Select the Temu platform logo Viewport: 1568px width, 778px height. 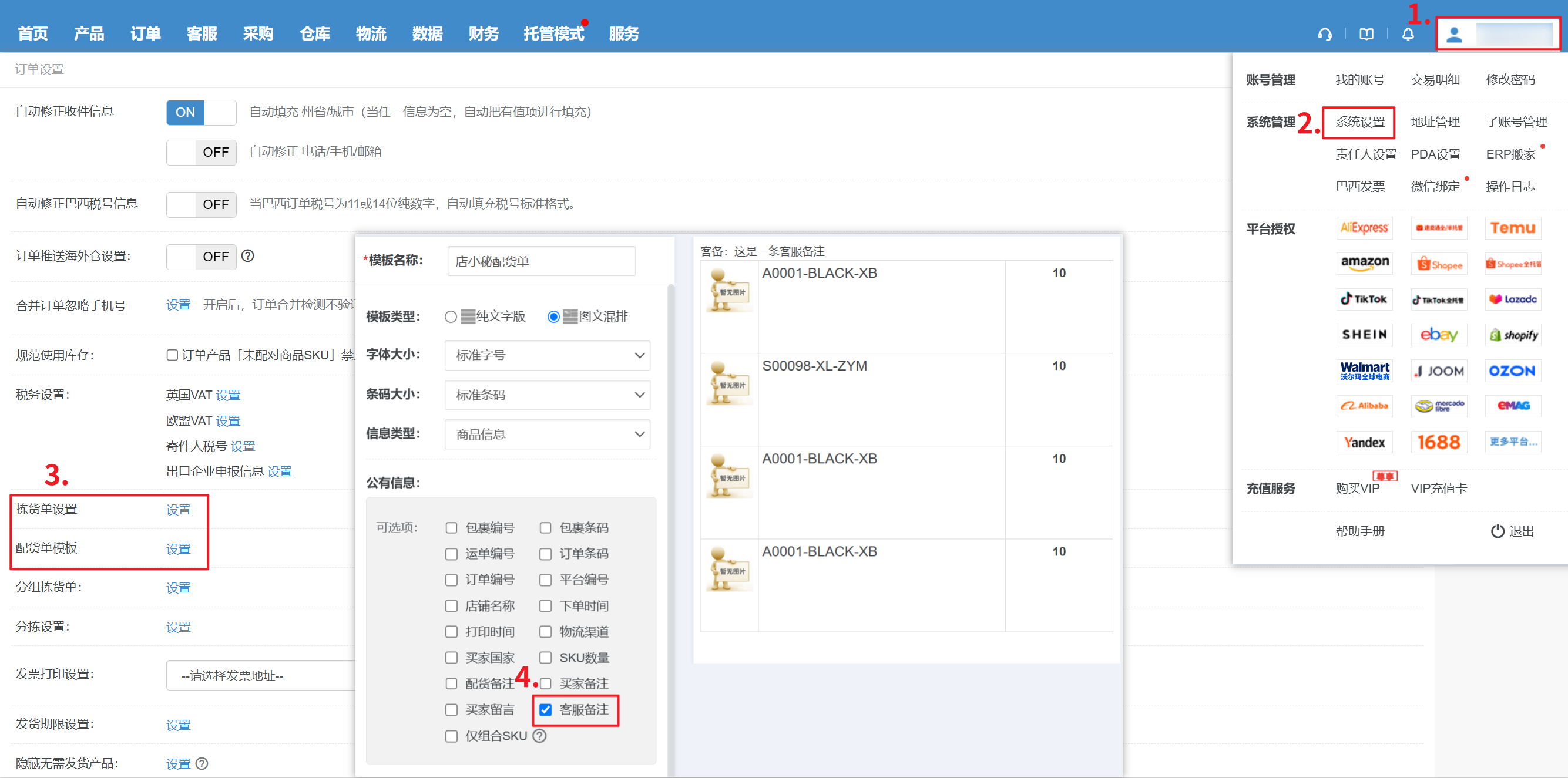[x=1513, y=228]
